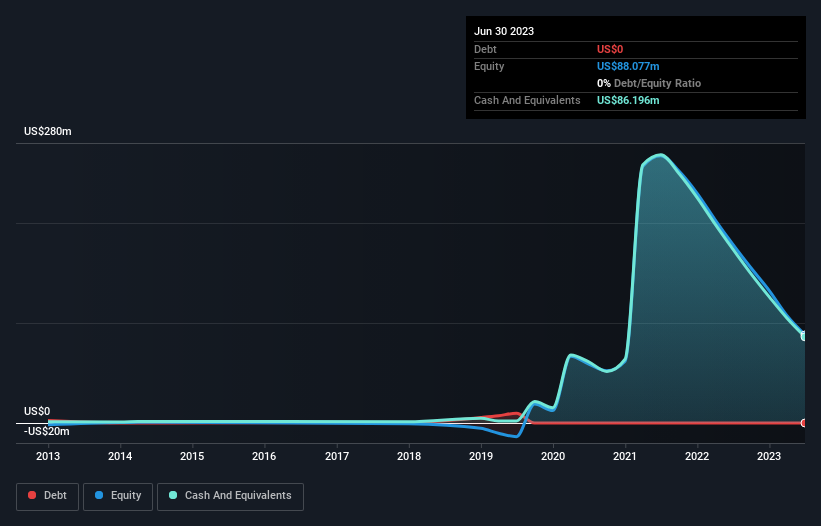821x526 pixels.
Task: Toggle Cash And Equivalents legend button
Action: point(230,496)
